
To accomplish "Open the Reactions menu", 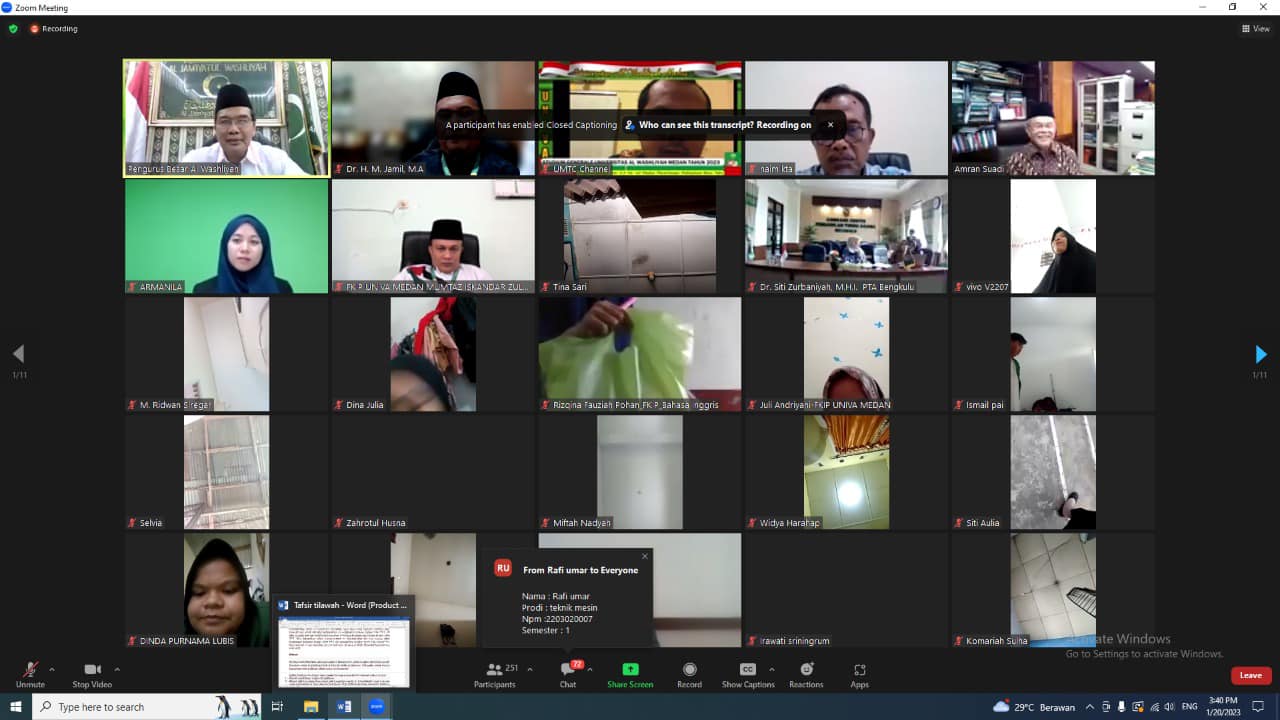I will point(806,671).
